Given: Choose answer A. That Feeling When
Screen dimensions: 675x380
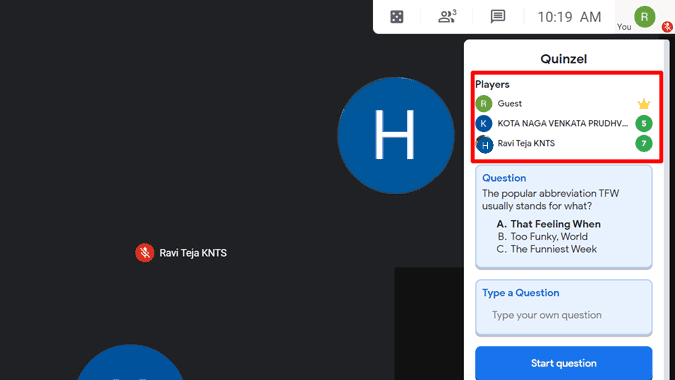Looking at the screenshot, I should coord(548,224).
